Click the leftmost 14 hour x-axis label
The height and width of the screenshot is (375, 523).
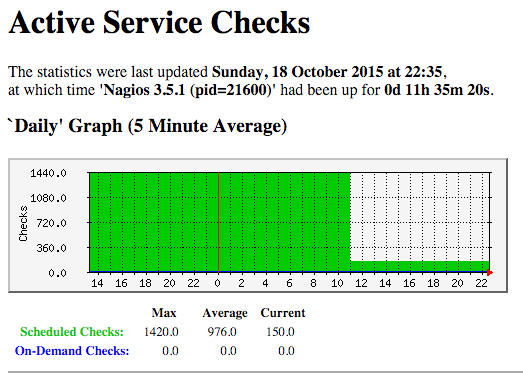97,283
